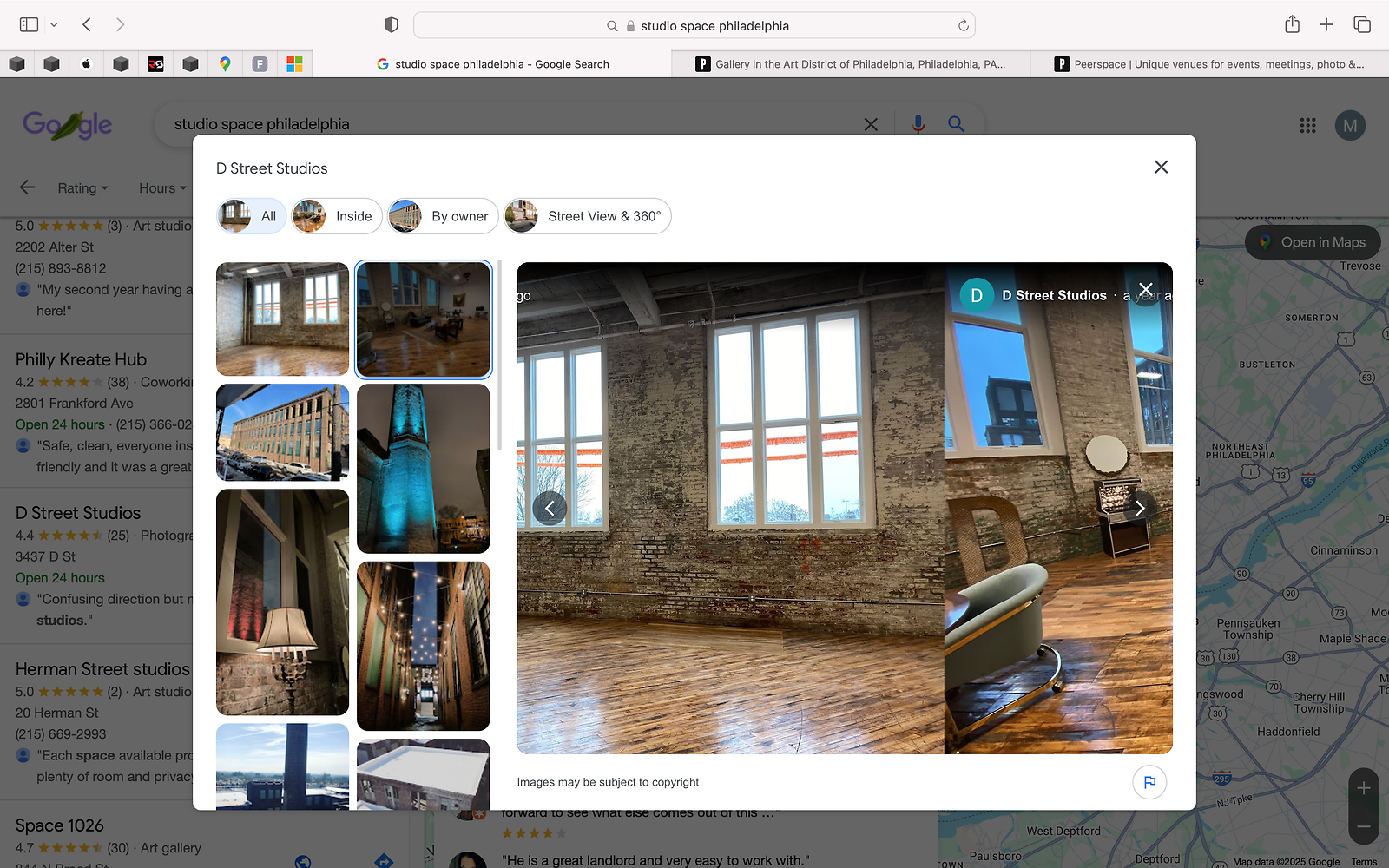Select the blue-lit tower thumbnail
This screenshot has width=1389, height=868.
click(x=424, y=469)
